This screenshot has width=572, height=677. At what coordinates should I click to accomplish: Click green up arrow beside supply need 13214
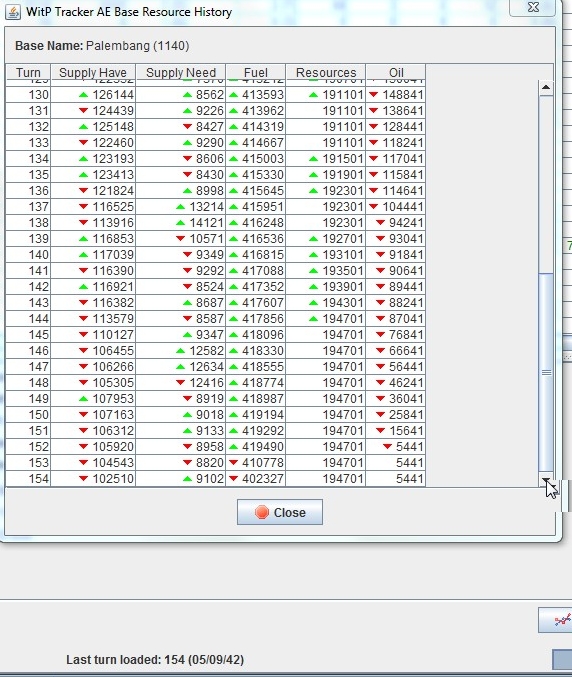[180, 207]
